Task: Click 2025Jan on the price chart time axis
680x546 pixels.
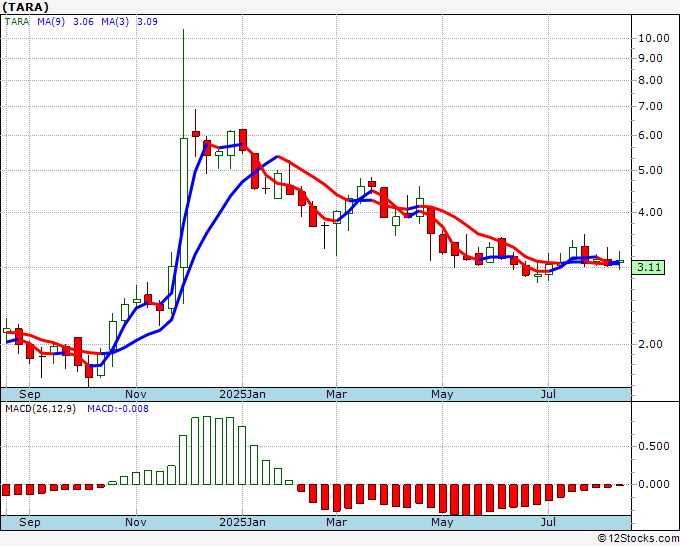Action: [242, 394]
